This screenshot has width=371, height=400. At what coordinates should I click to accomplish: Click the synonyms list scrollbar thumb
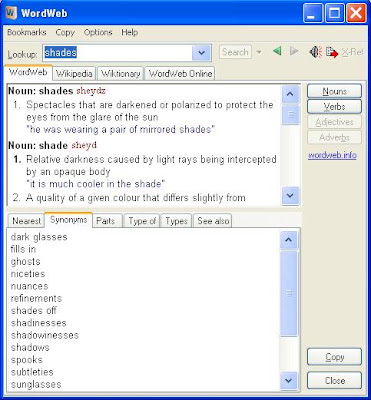click(x=289, y=293)
